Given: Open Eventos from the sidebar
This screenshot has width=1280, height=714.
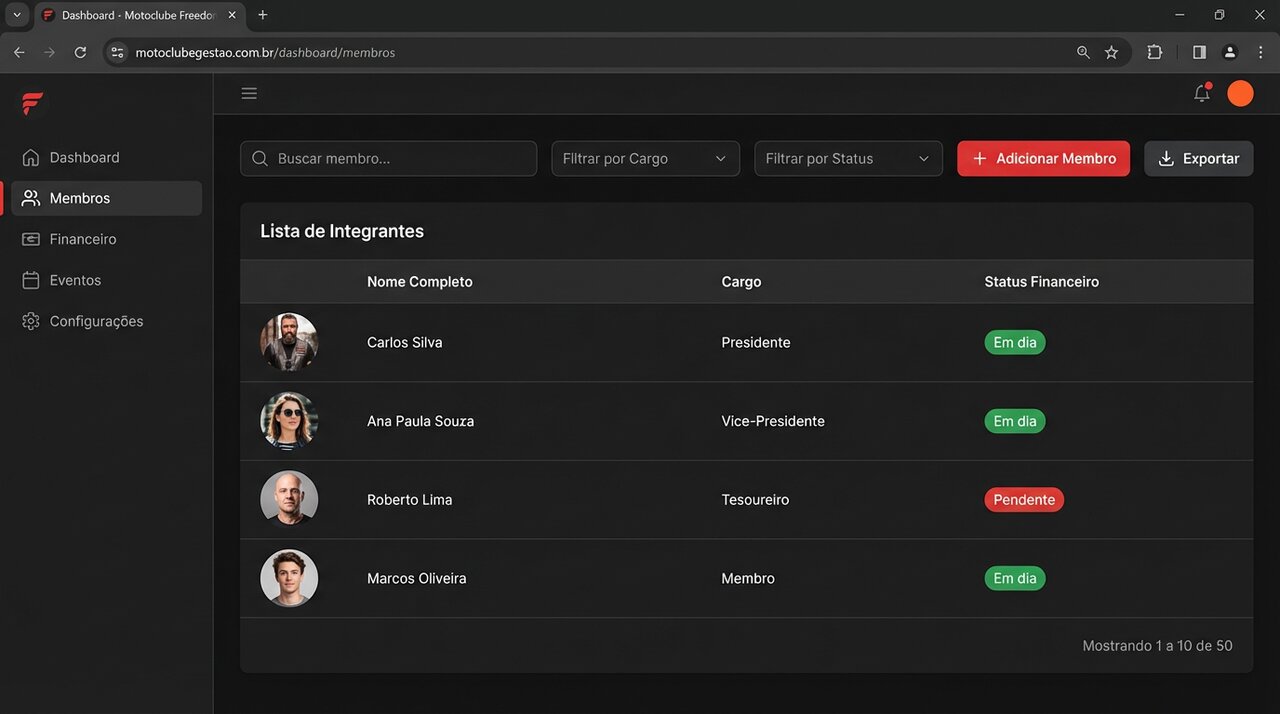Looking at the screenshot, I should pos(75,280).
